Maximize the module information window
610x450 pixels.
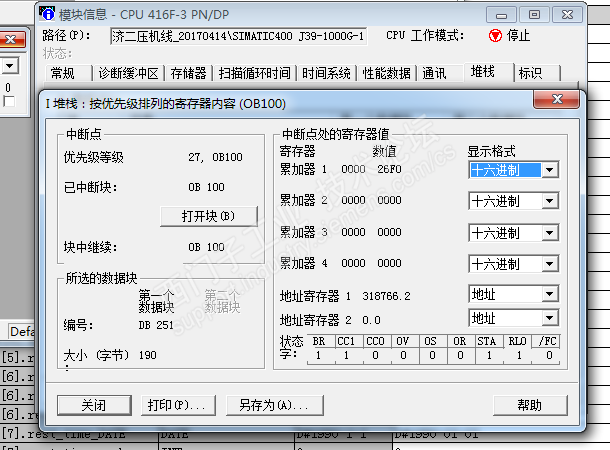tap(535, 15)
